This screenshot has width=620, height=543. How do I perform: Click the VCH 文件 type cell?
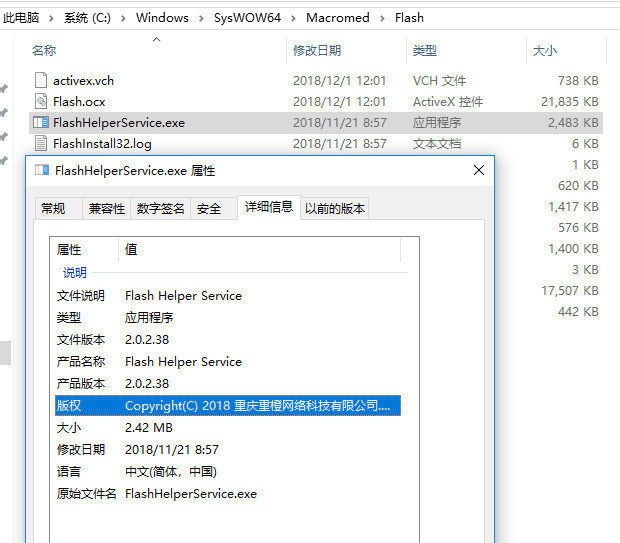(x=439, y=81)
